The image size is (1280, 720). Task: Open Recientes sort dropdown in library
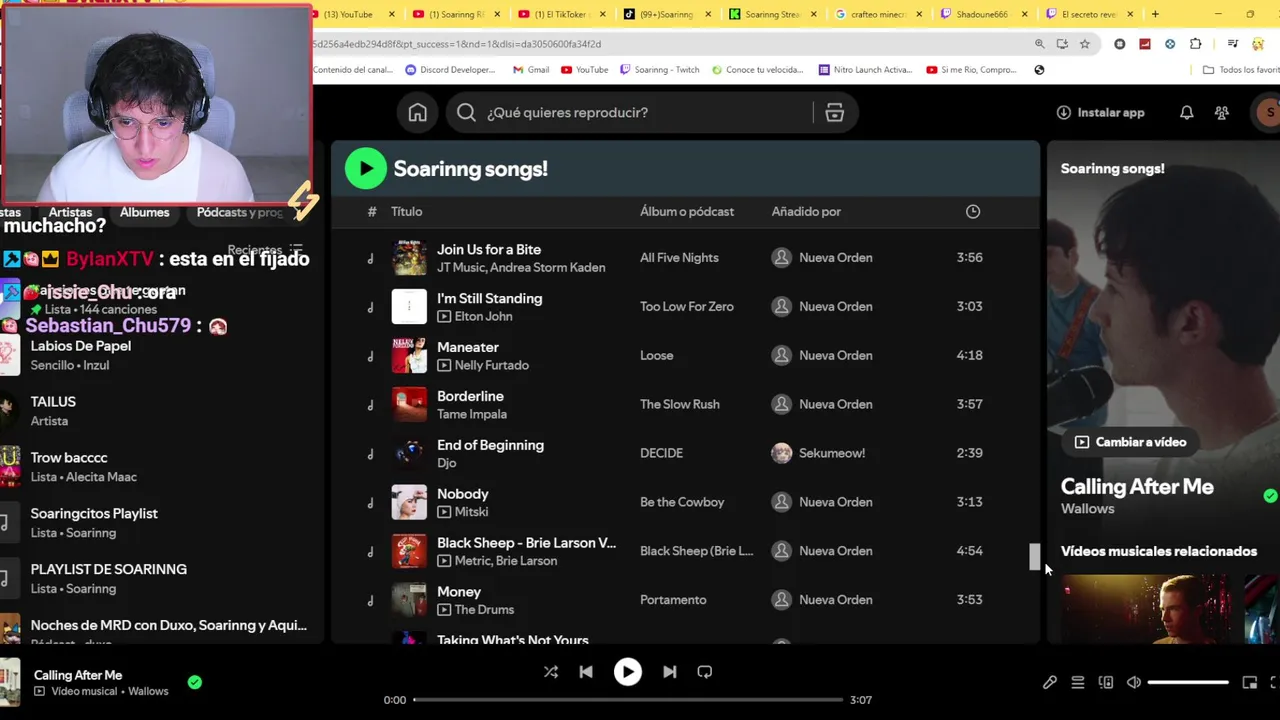[264, 249]
